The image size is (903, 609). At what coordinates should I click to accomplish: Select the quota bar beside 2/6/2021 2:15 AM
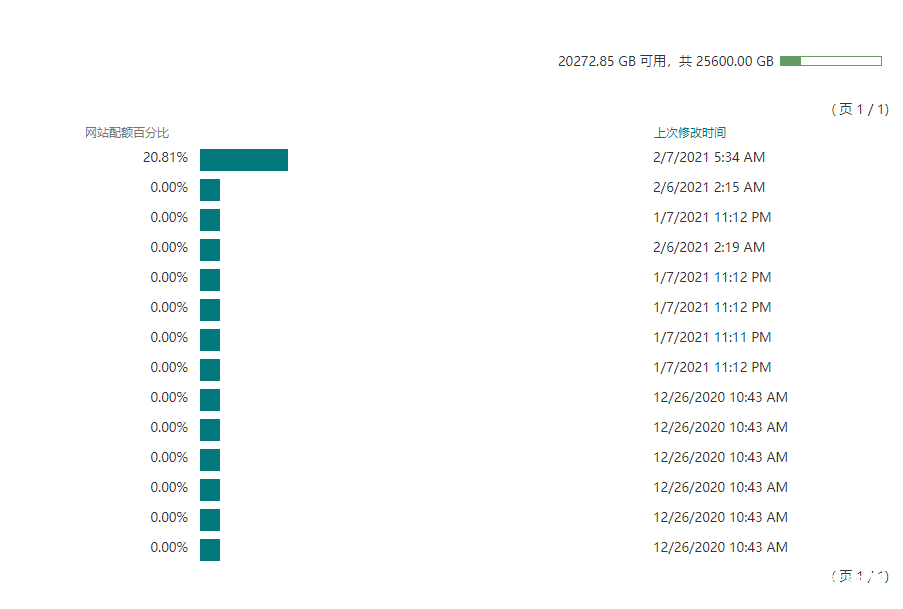[x=210, y=190]
